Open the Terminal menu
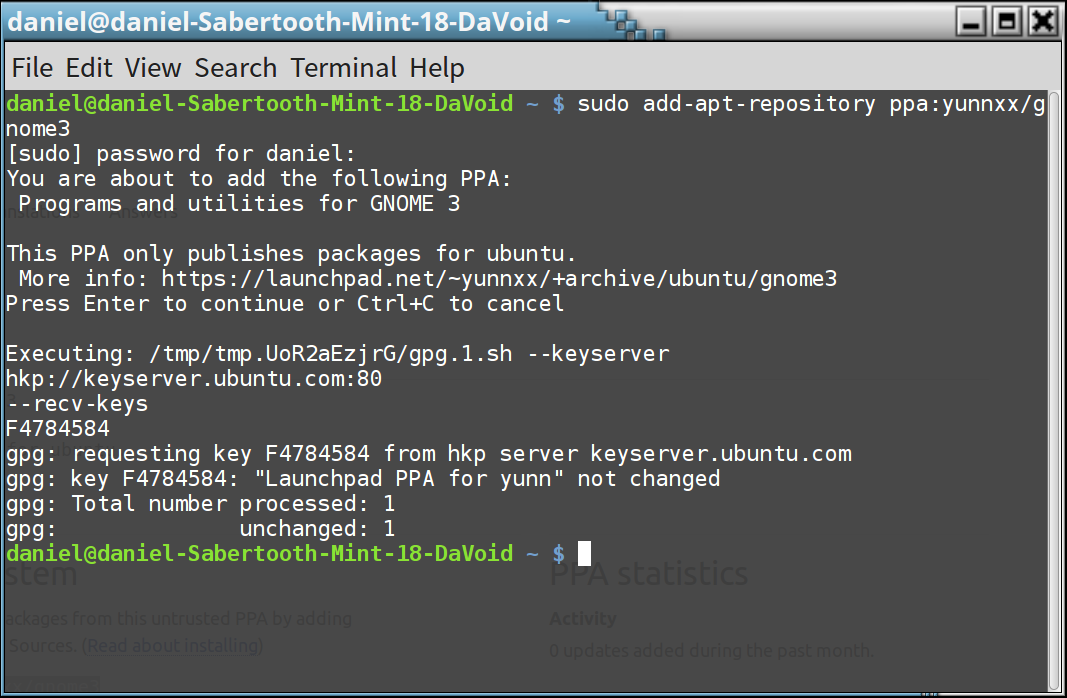Viewport: 1067px width, 698px height. click(x=344, y=68)
